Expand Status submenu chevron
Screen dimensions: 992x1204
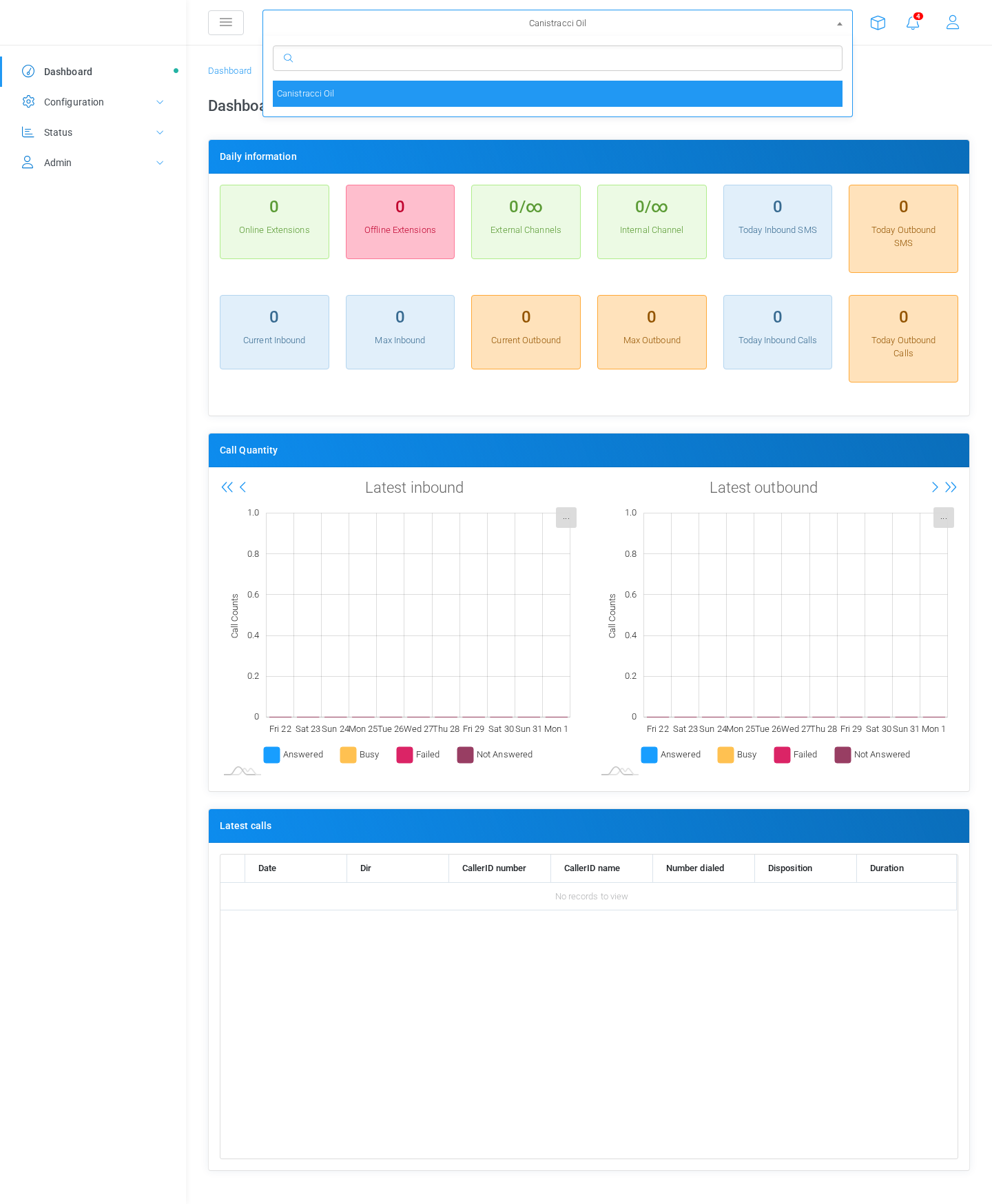coord(160,132)
